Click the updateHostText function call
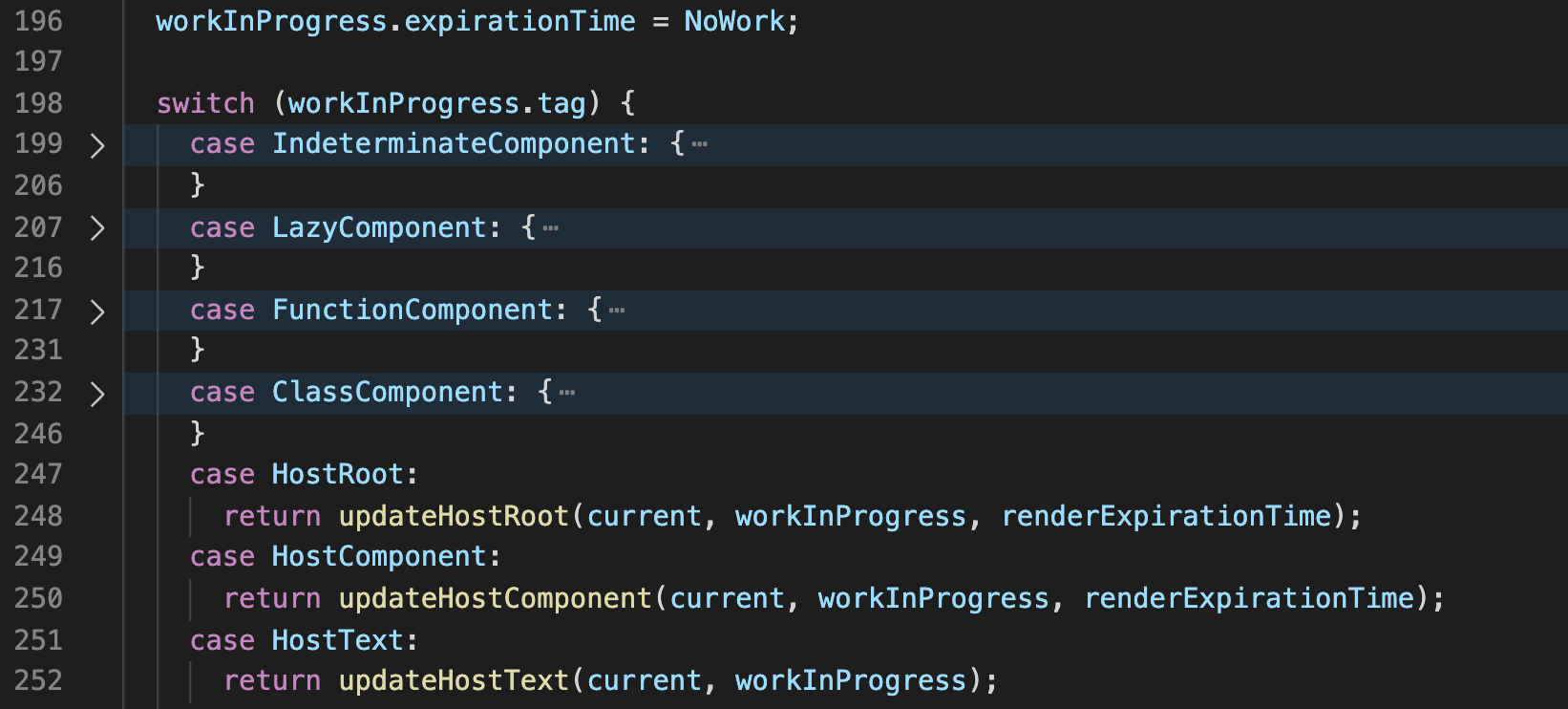 (454, 680)
